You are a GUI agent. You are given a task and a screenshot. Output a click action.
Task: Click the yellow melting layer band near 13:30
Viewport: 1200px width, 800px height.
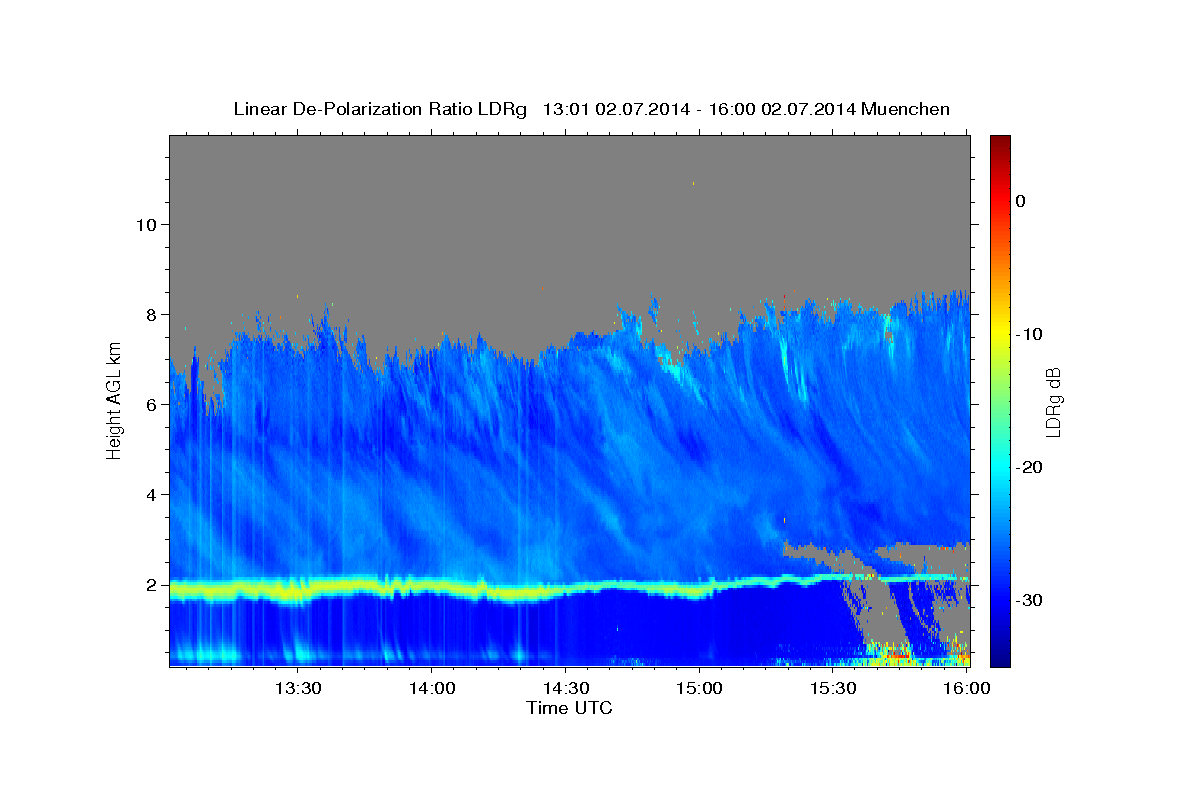298,589
